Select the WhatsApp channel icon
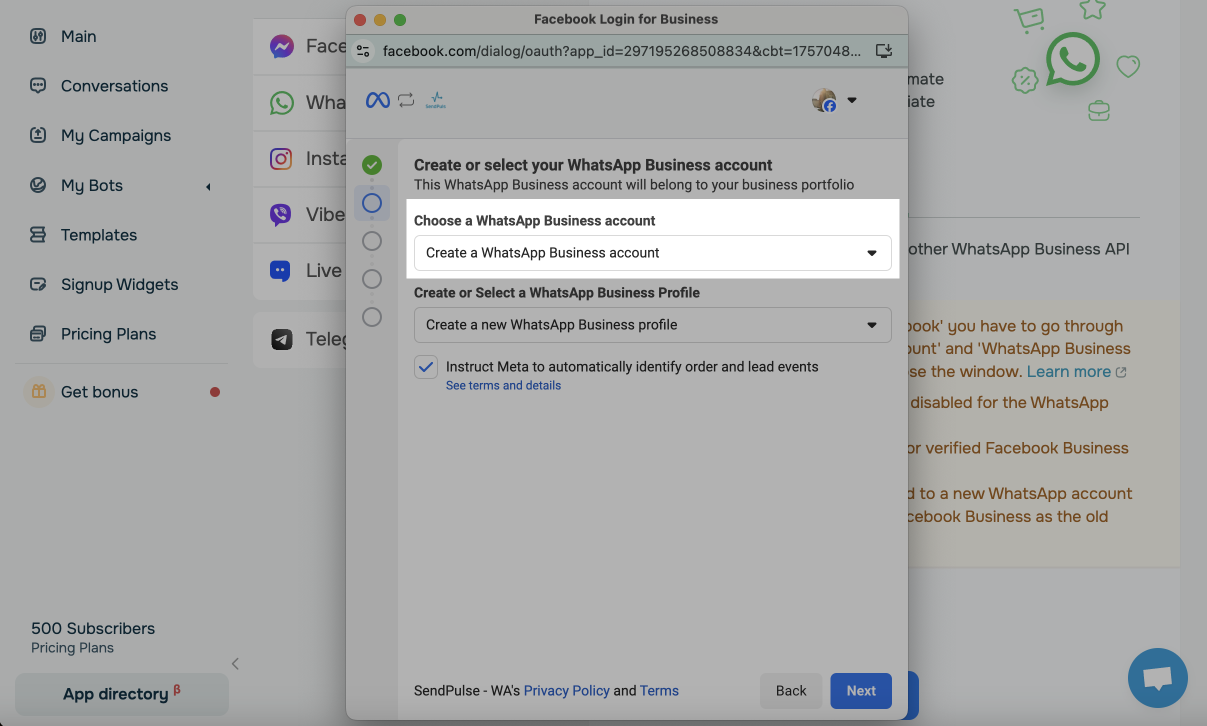Image resolution: width=1207 pixels, height=726 pixels. coord(282,102)
